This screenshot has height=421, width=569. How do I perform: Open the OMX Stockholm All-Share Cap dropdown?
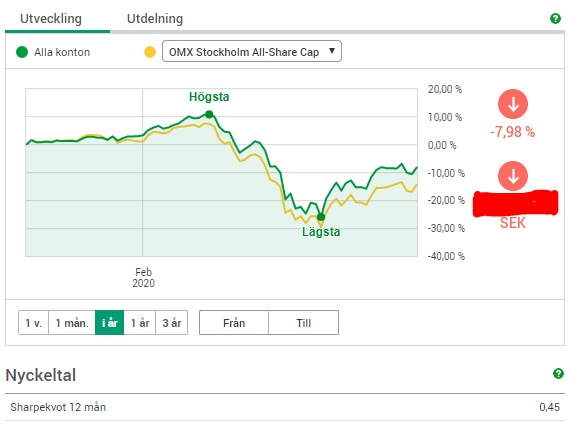[252, 51]
